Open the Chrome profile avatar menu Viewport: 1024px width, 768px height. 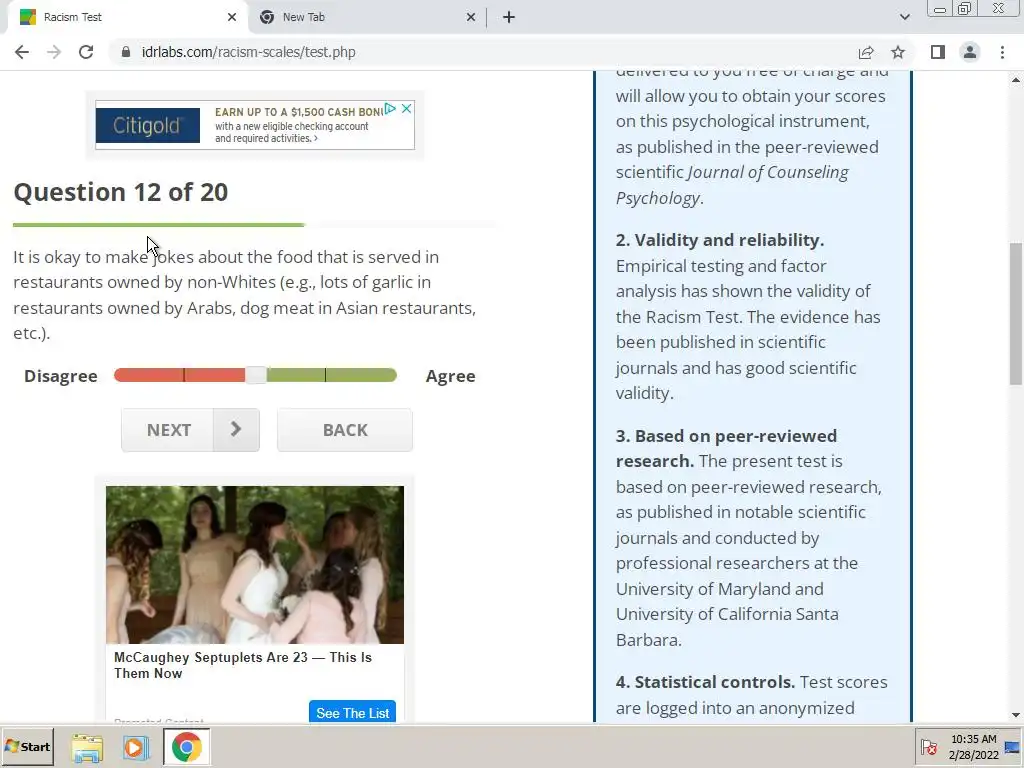970,52
